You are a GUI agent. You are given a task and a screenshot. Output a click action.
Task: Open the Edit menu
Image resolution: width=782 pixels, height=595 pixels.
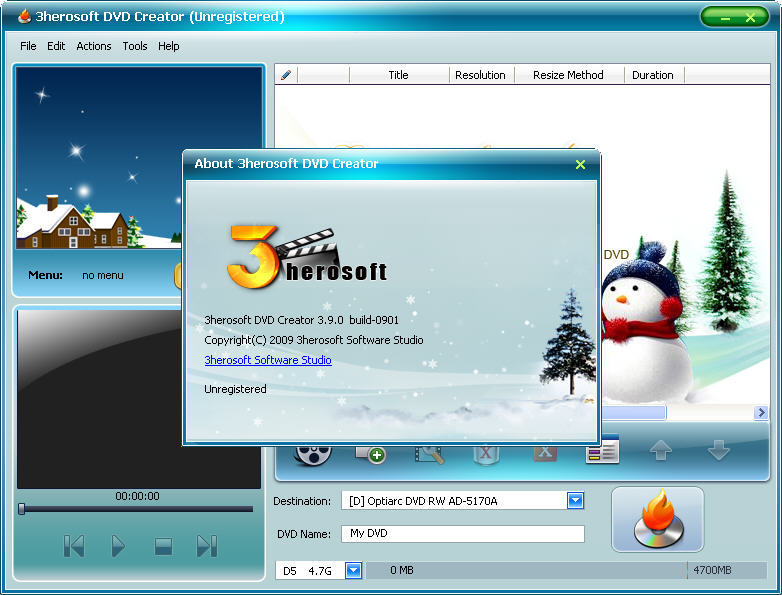pyautogui.click(x=56, y=46)
